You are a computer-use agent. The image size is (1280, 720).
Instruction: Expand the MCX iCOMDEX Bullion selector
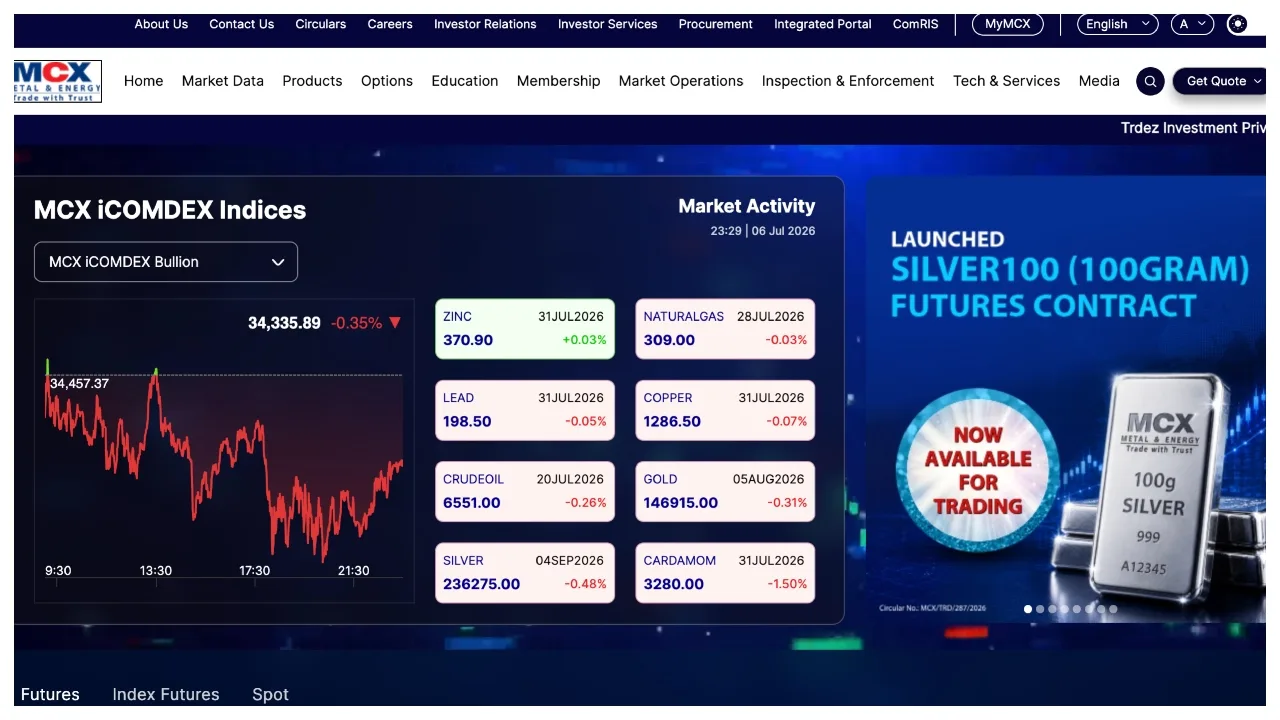(166, 262)
